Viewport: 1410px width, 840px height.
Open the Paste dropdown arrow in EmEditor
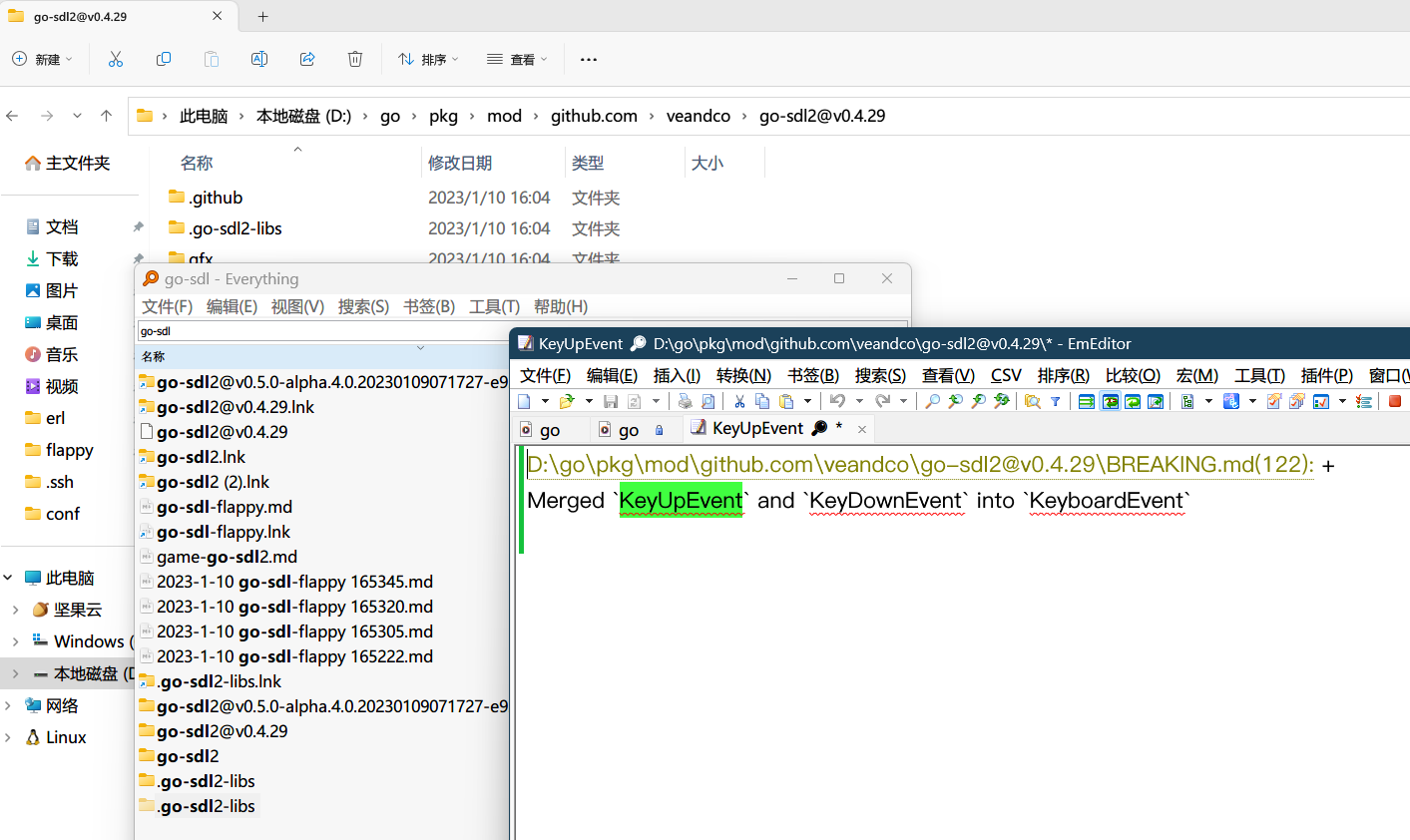[x=807, y=401]
